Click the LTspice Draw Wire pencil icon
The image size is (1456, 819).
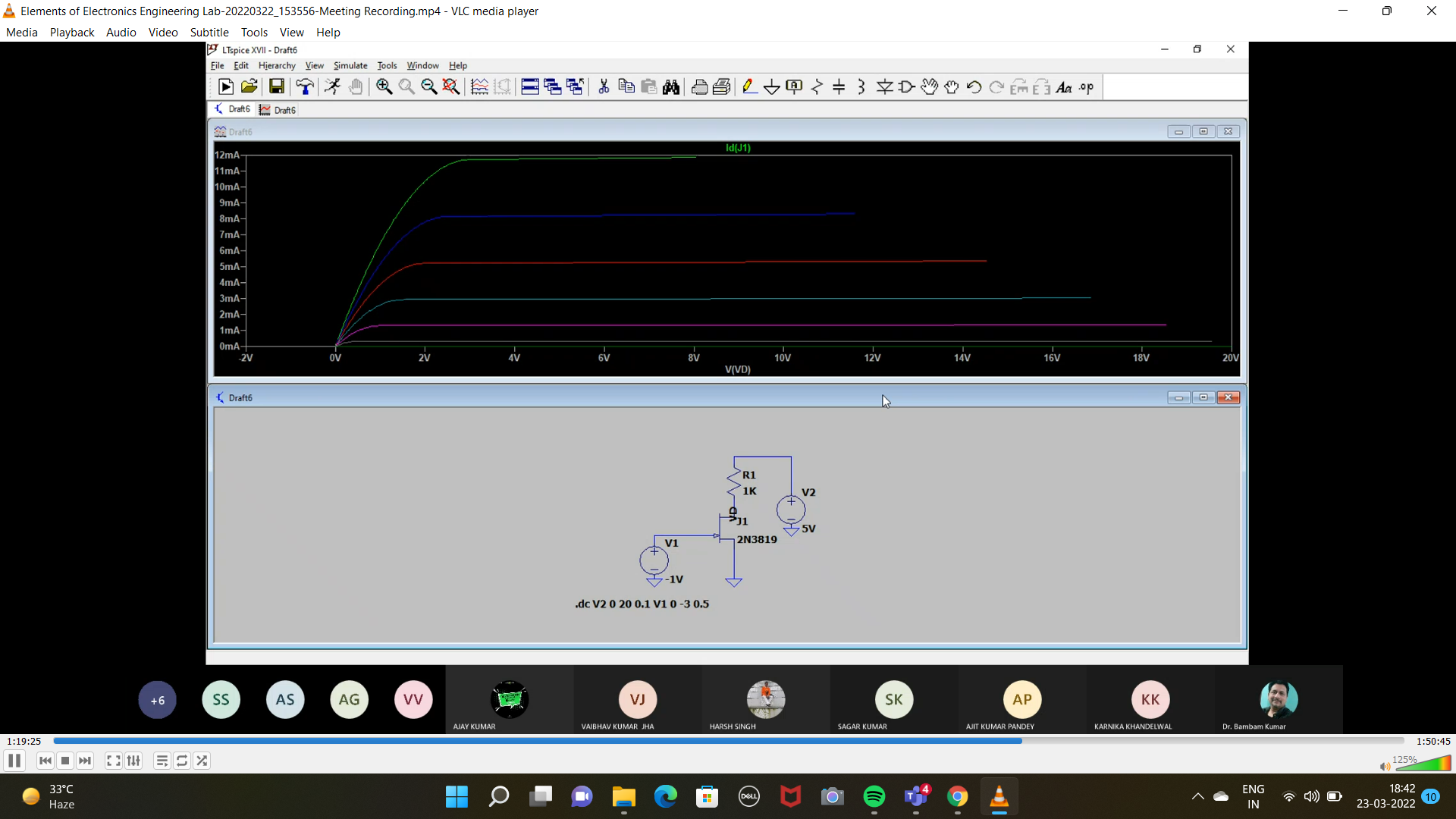pos(749,87)
